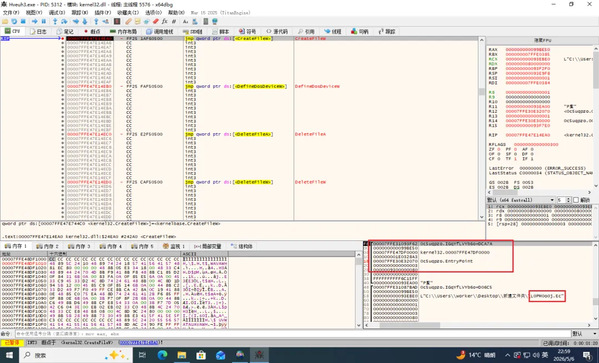Toggle the 解锁 checkbox in arguments panel
The width and height of the screenshot is (599, 363).
(576, 200)
